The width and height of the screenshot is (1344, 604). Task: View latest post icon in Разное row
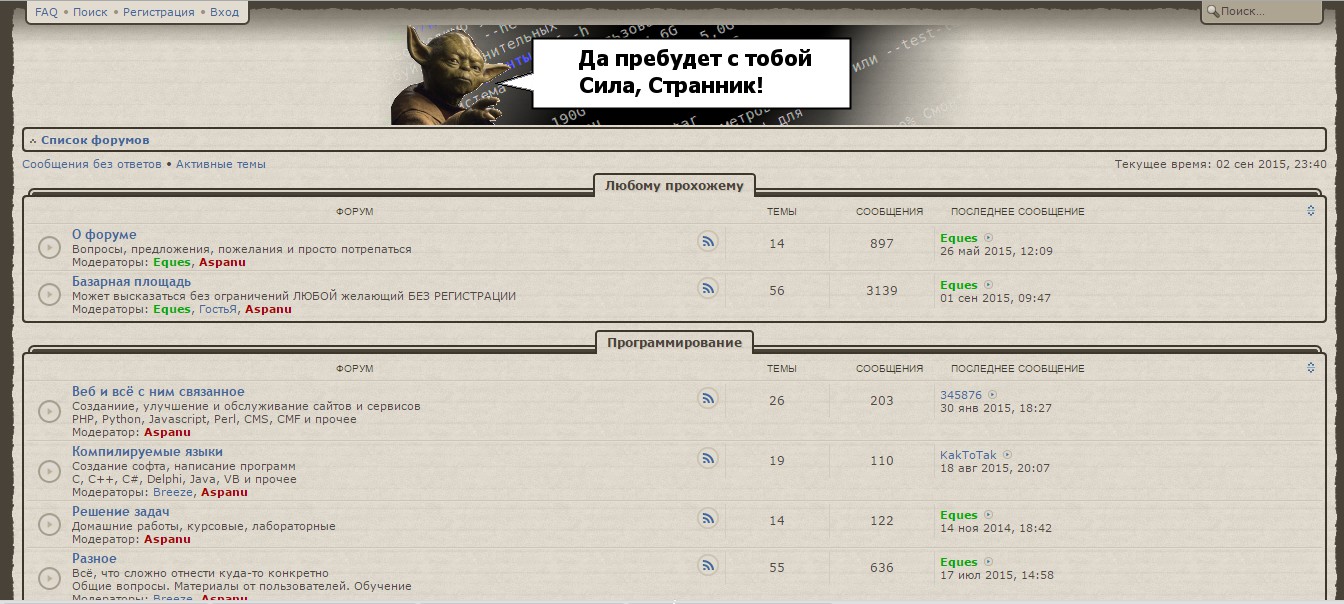(989, 562)
